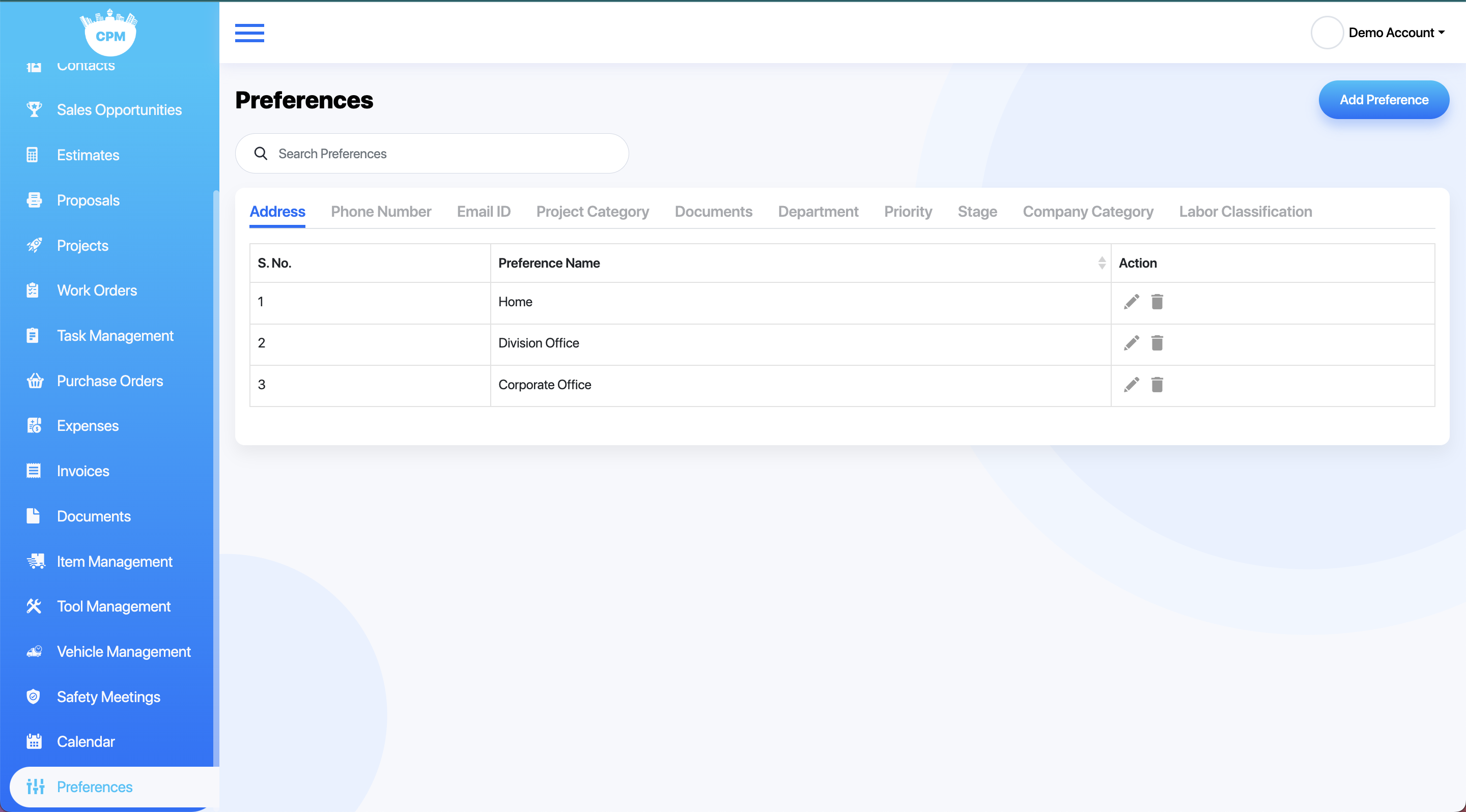Click the S. No. column header

[x=370, y=263]
